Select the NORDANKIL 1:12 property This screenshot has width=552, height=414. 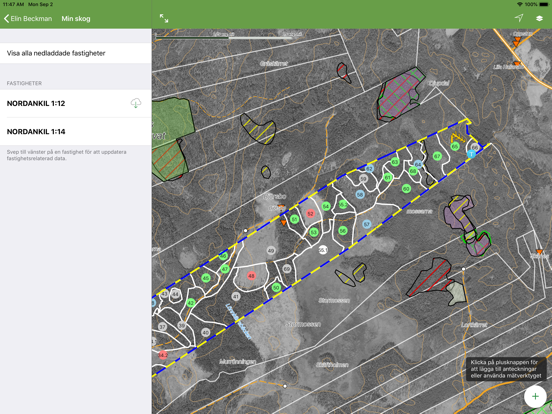click(x=76, y=103)
